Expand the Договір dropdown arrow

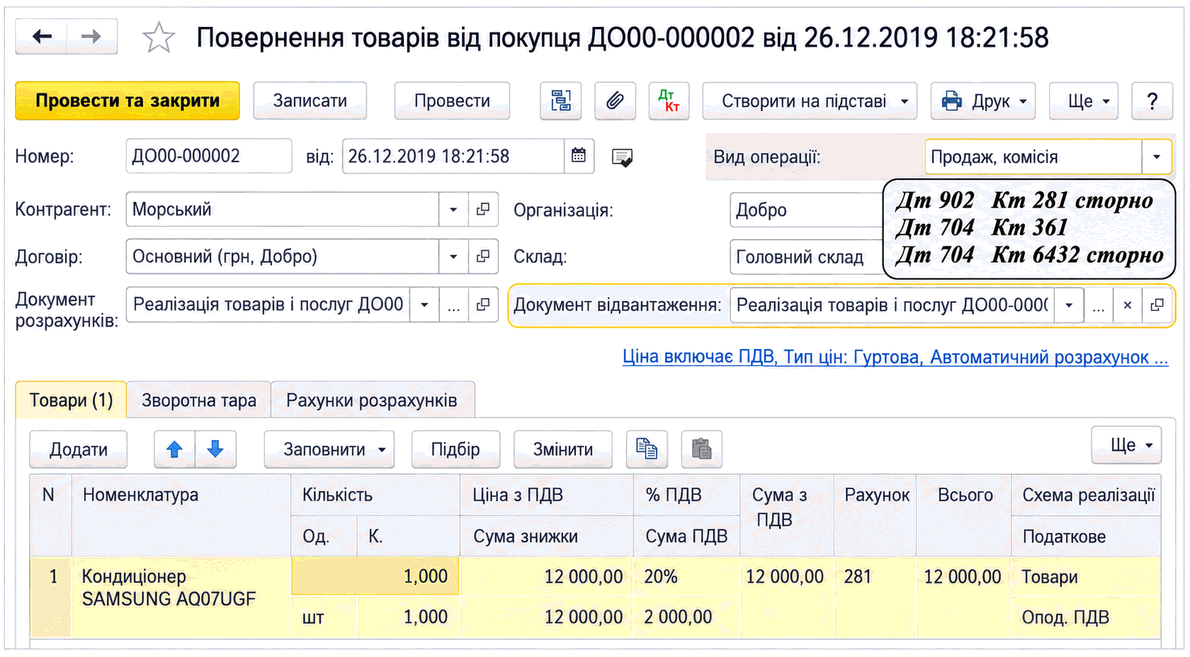pos(453,256)
